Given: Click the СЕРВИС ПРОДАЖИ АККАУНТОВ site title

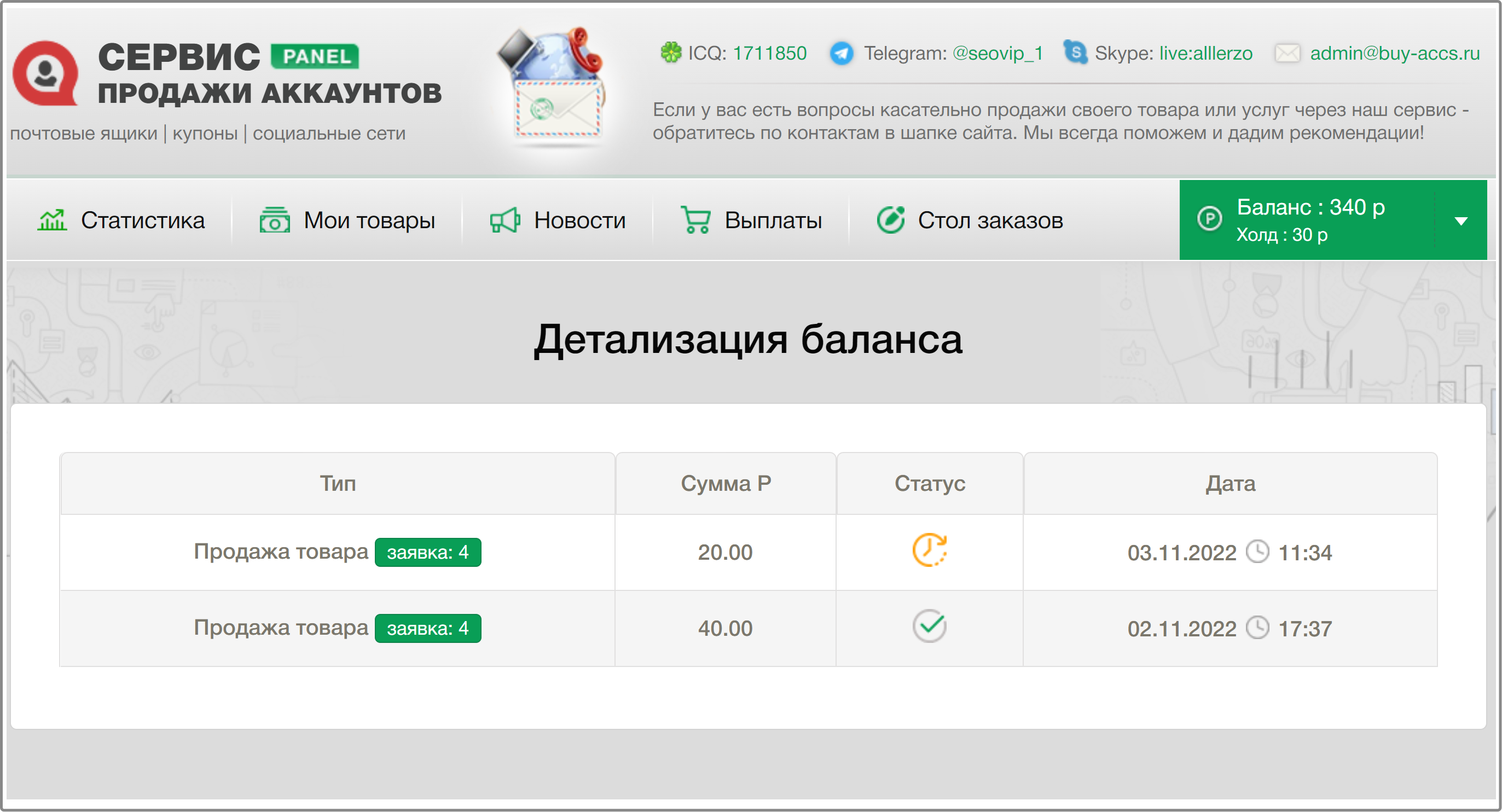Looking at the screenshot, I should pyautogui.click(x=270, y=73).
